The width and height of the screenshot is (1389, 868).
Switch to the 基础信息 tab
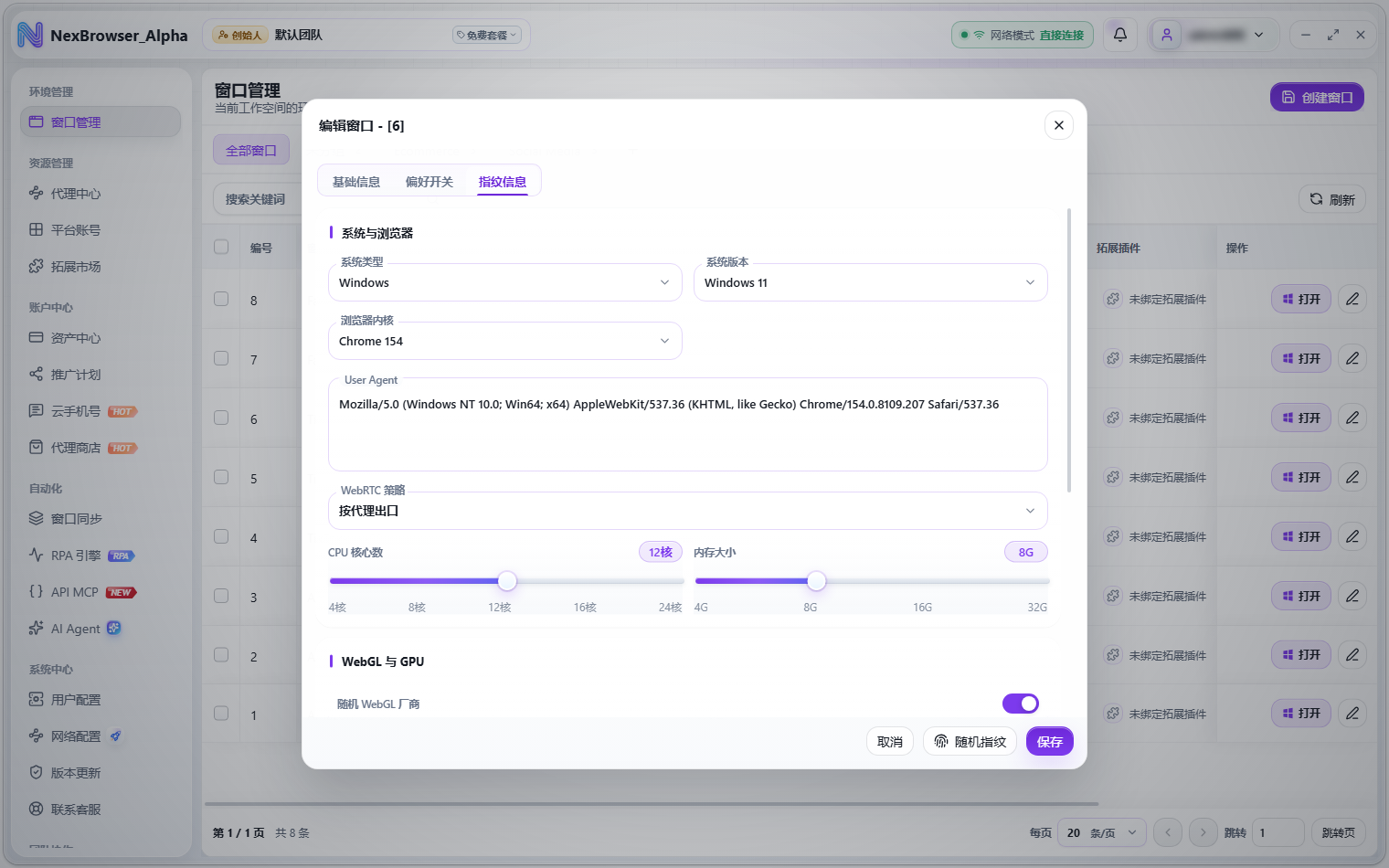pyautogui.click(x=356, y=182)
